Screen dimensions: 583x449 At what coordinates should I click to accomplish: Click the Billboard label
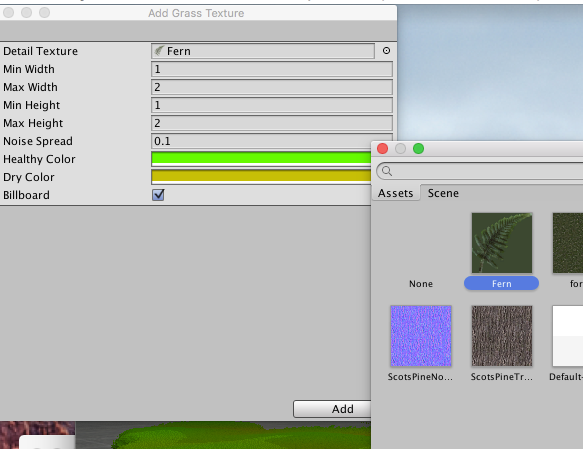tap(26, 195)
